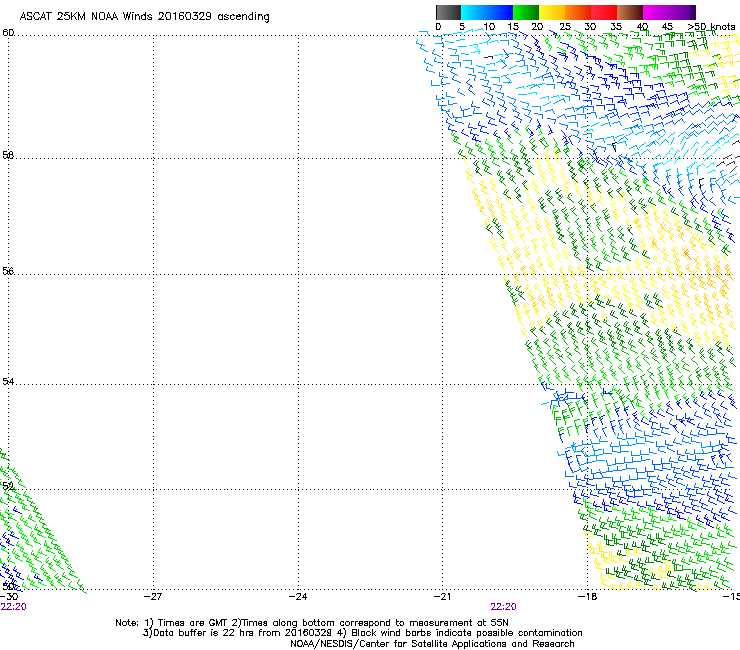Click the legend label '20'

point(537,27)
